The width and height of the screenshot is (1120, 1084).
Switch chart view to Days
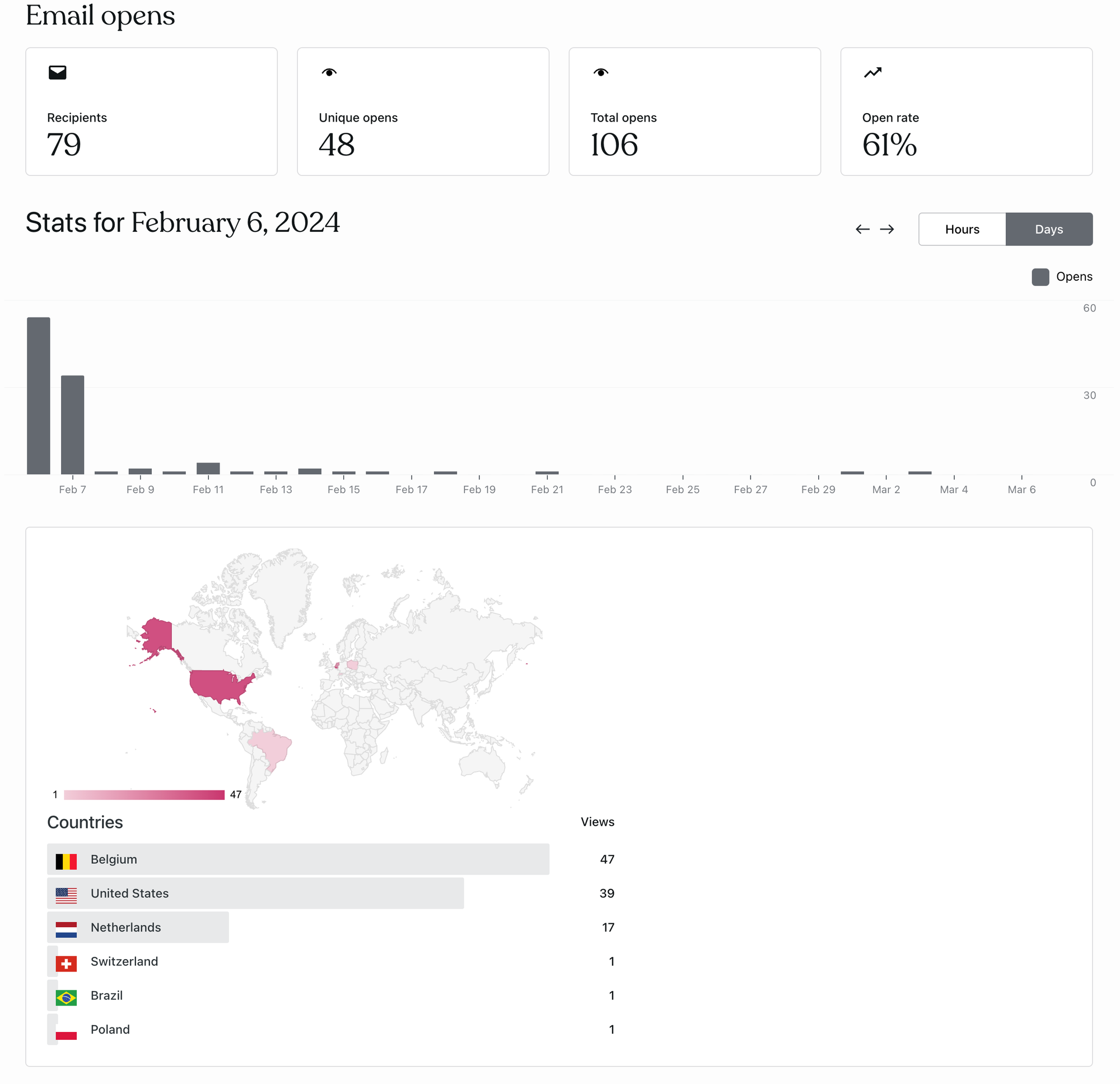click(x=1048, y=229)
